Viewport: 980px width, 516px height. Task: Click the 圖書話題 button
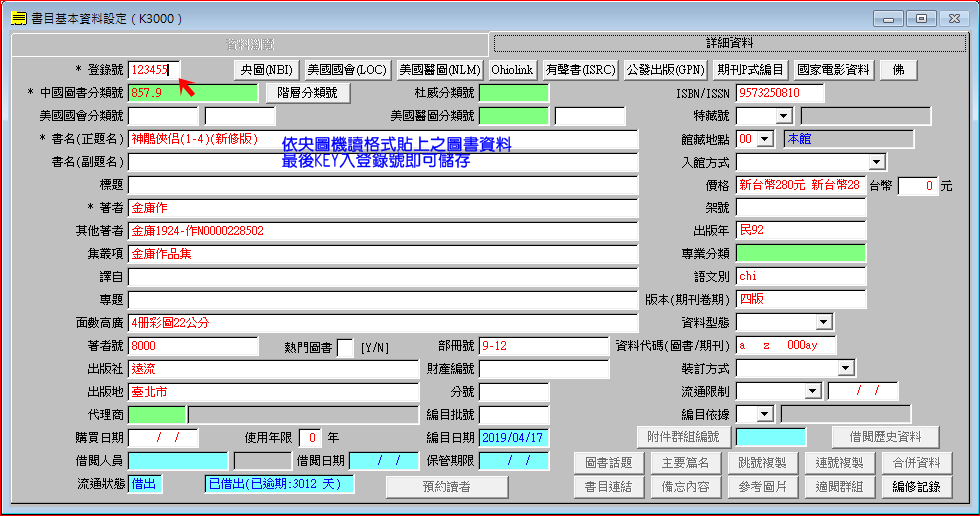coord(609,463)
